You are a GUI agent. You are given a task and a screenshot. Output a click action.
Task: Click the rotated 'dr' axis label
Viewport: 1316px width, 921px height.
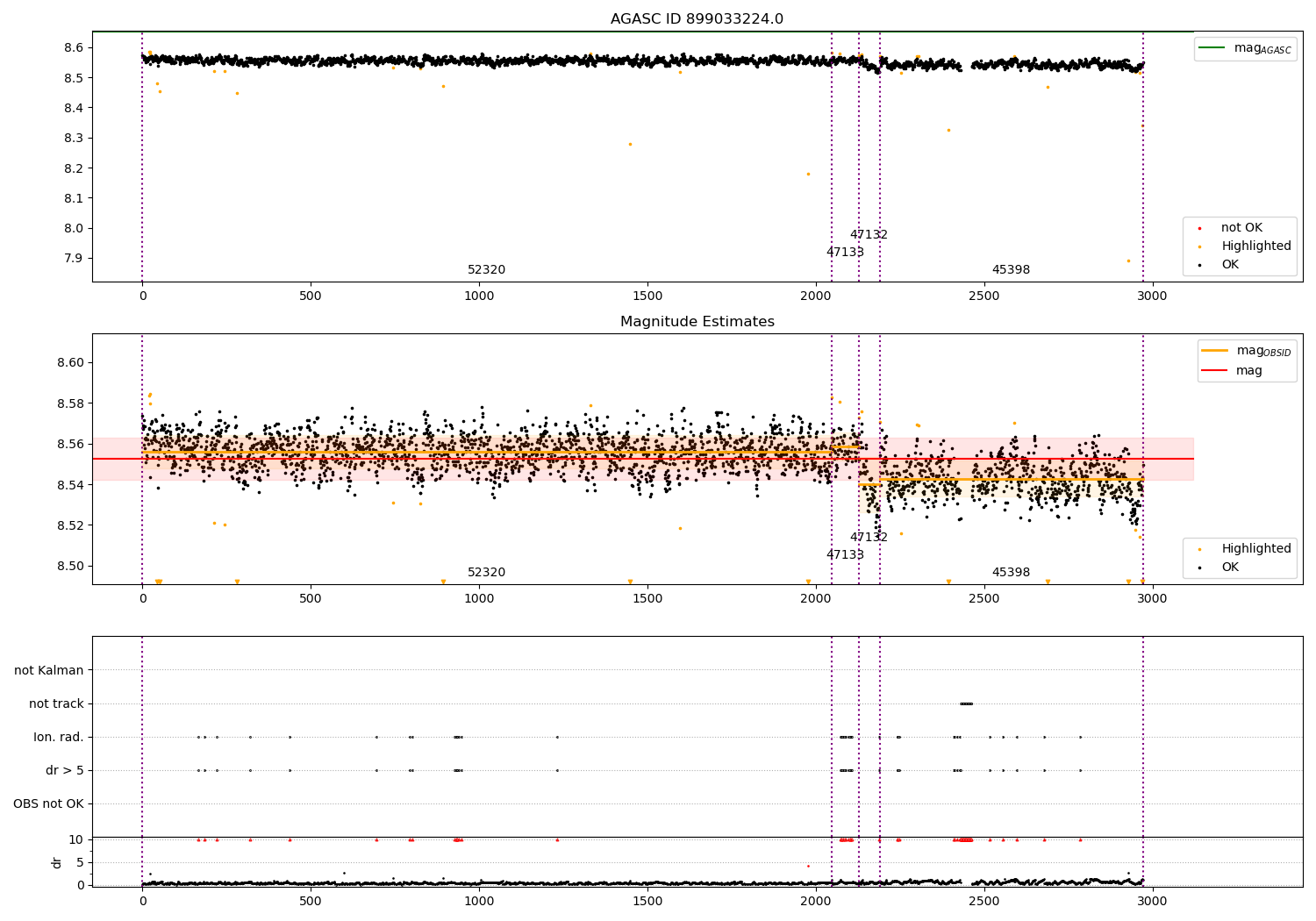click(57, 862)
